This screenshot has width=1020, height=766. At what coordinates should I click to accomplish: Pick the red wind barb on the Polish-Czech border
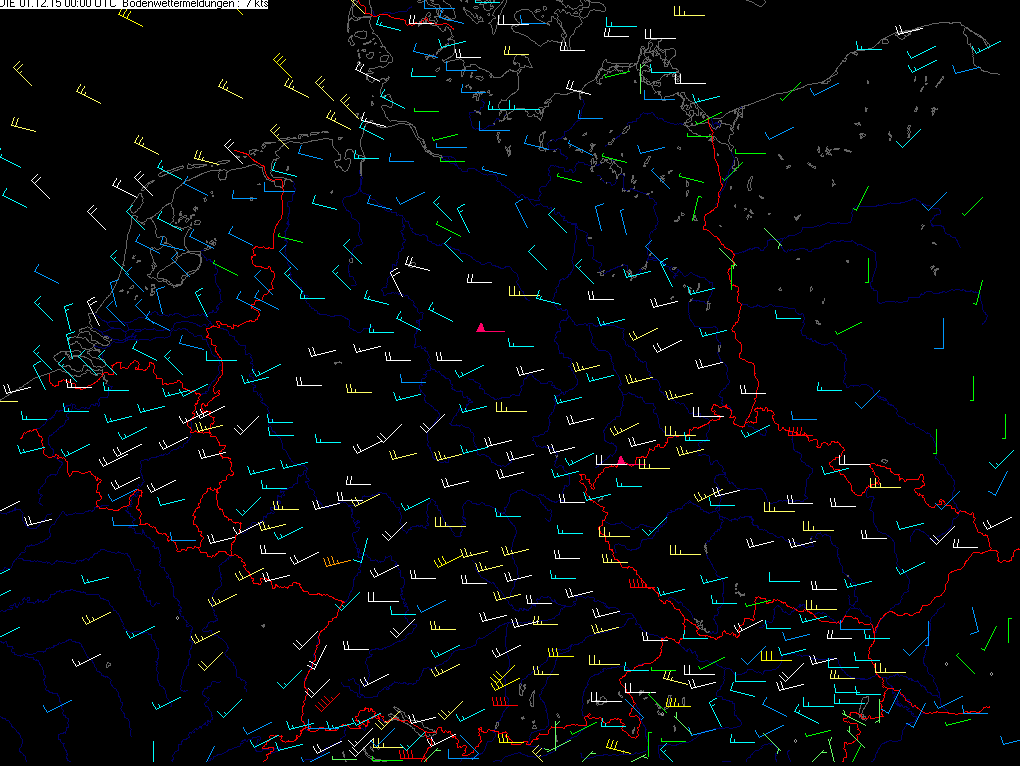[x=796, y=432]
